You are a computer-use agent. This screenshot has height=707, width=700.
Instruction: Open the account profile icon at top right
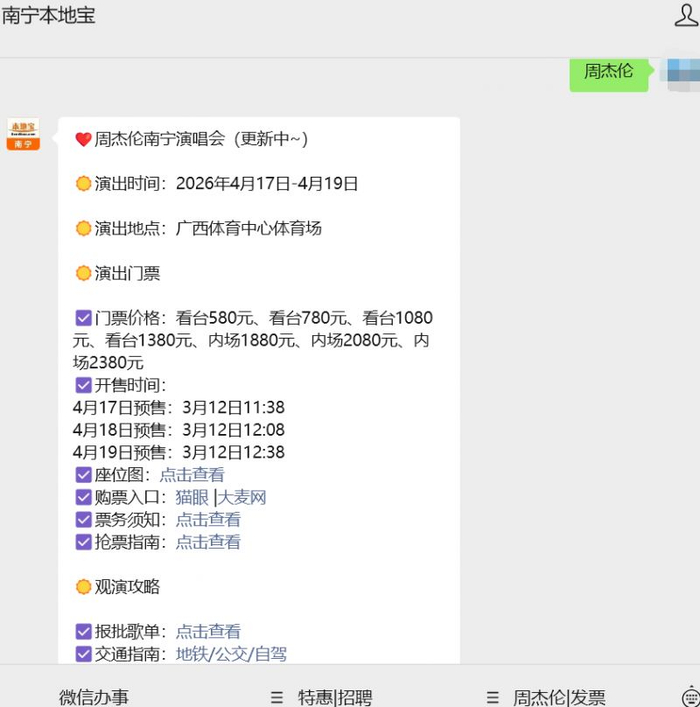coord(686,15)
